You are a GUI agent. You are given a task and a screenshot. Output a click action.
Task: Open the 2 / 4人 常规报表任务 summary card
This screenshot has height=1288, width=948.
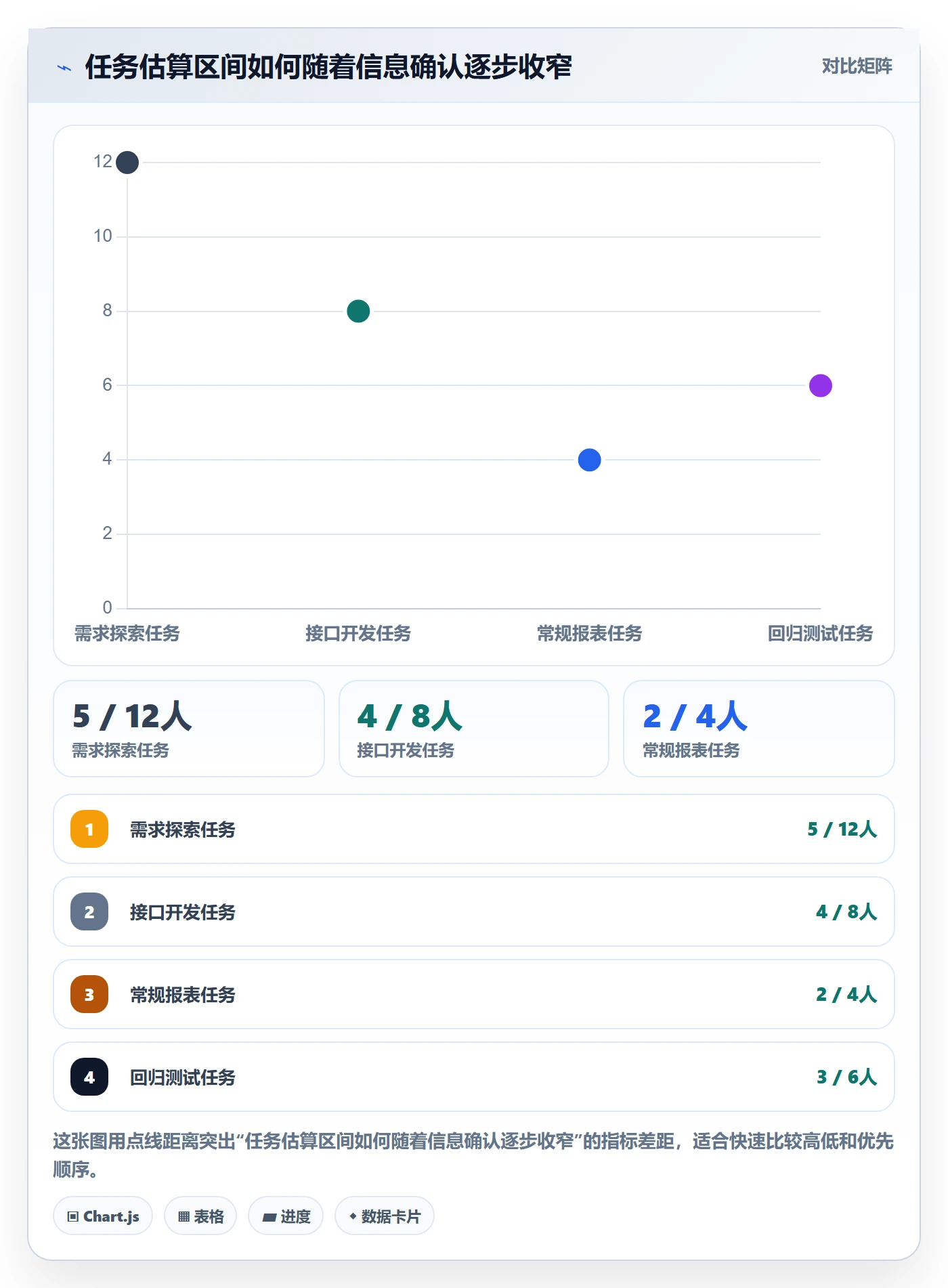[x=759, y=729]
